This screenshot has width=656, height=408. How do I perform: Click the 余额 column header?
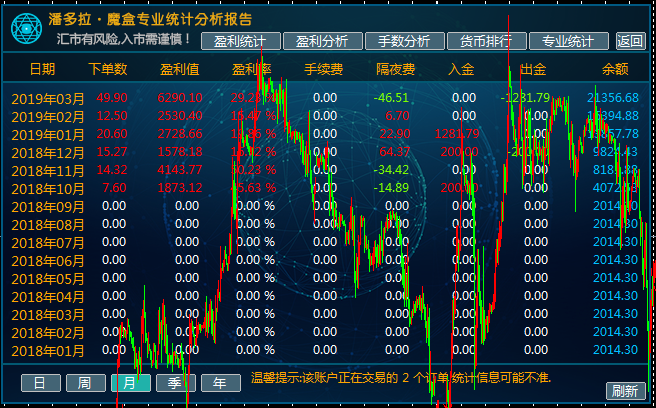click(615, 69)
